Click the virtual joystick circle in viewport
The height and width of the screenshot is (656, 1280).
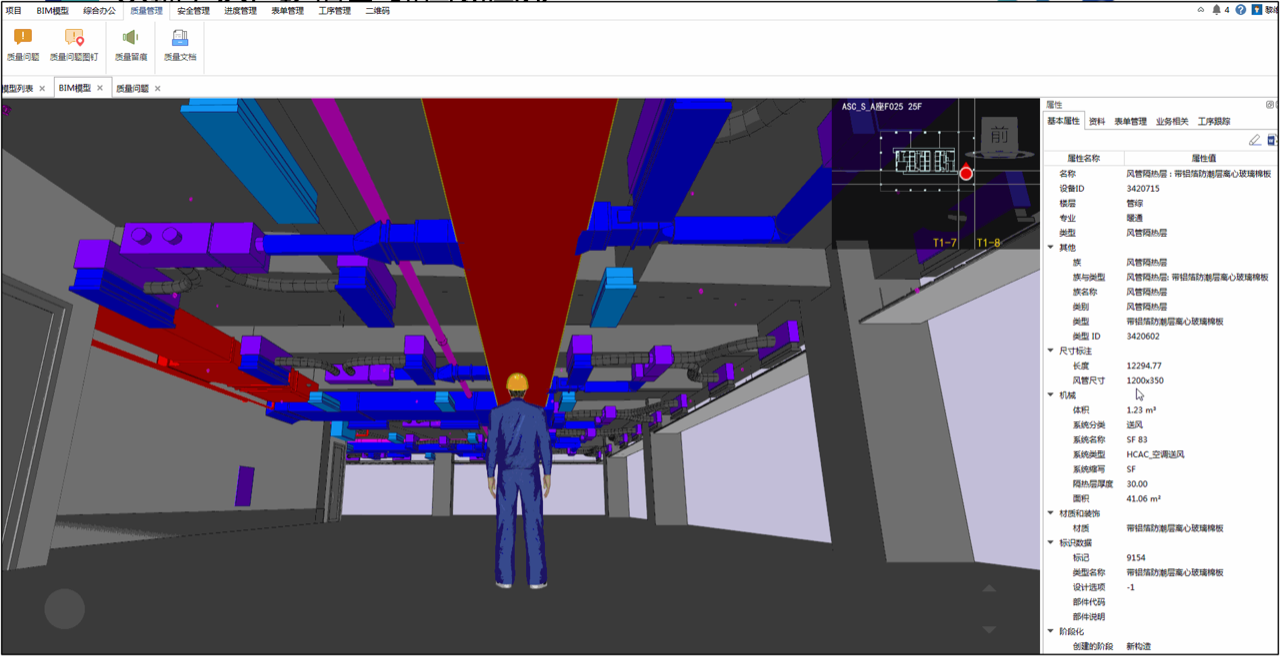pos(65,608)
